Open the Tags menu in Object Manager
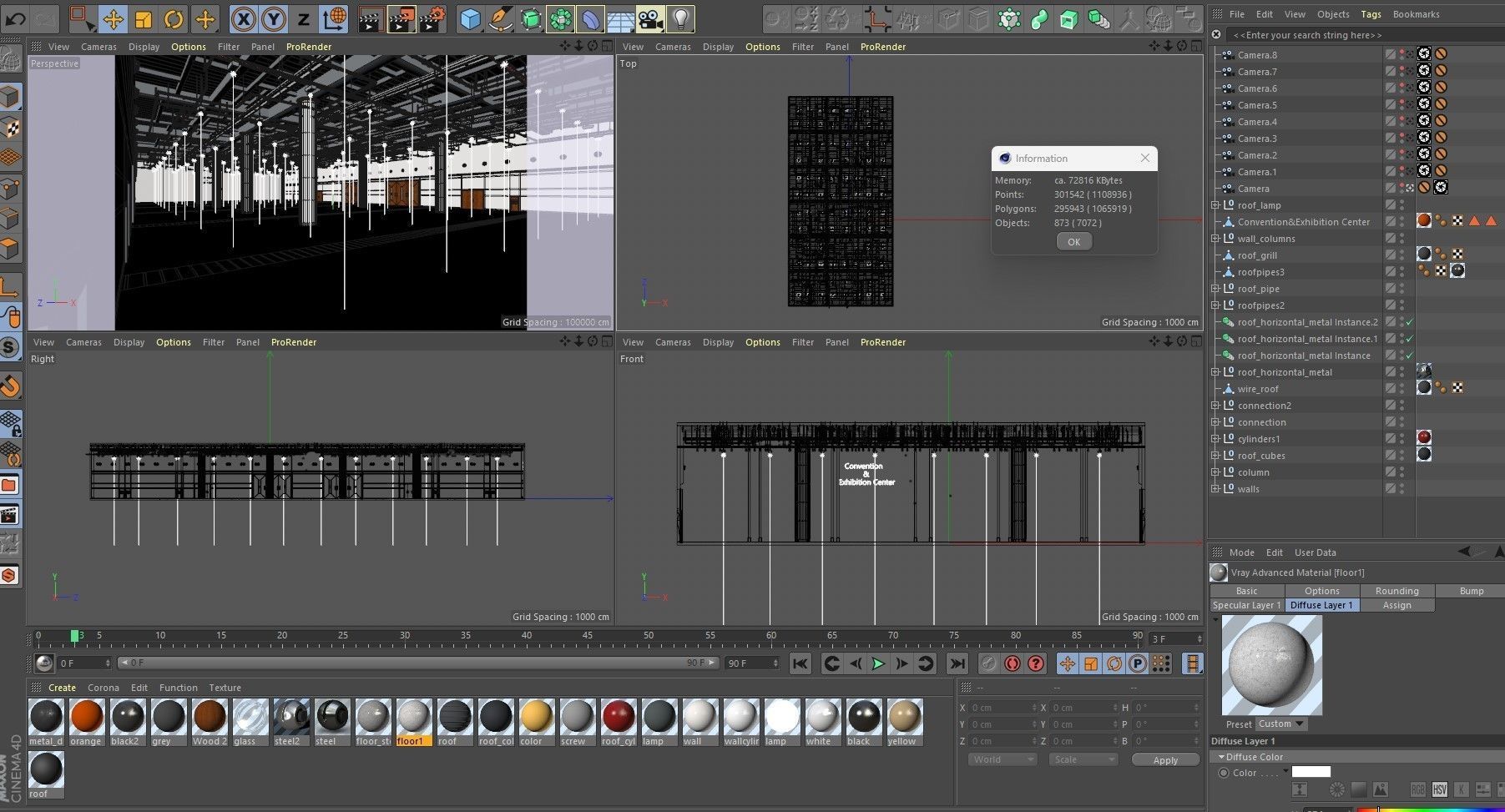The height and width of the screenshot is (812, 1505). [x=1371, y=14]
